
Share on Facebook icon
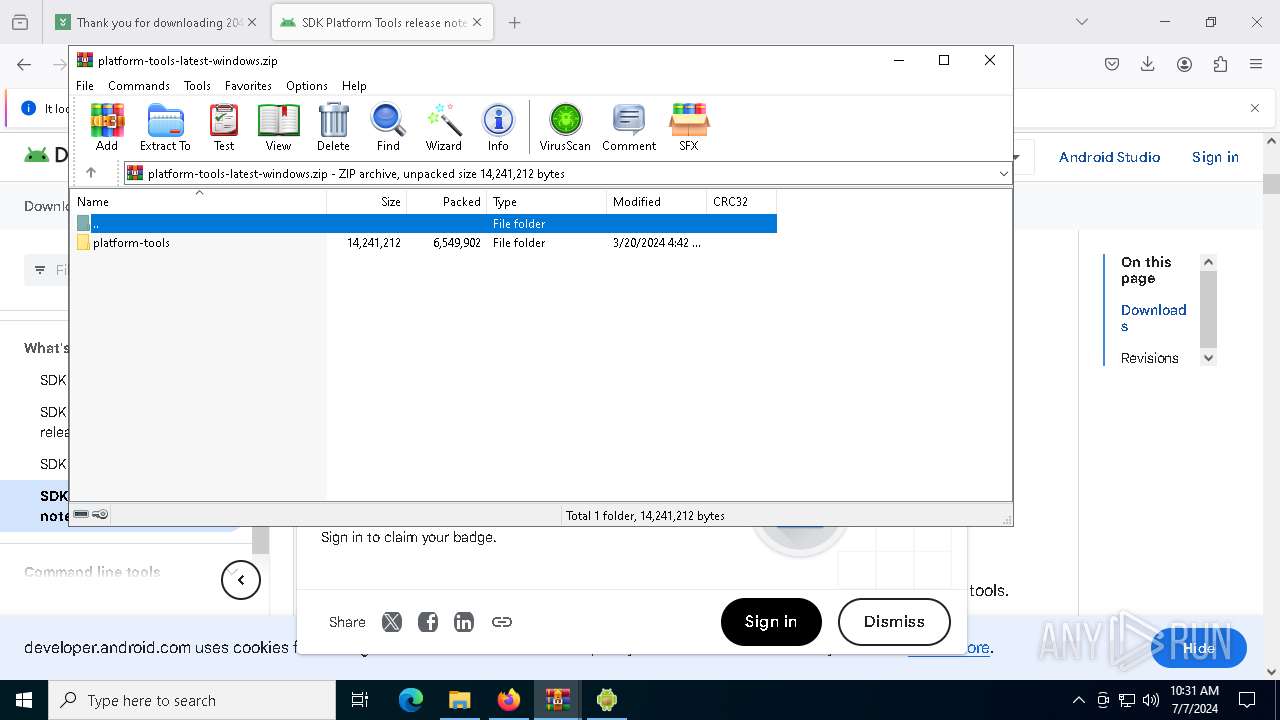(428, 622)
